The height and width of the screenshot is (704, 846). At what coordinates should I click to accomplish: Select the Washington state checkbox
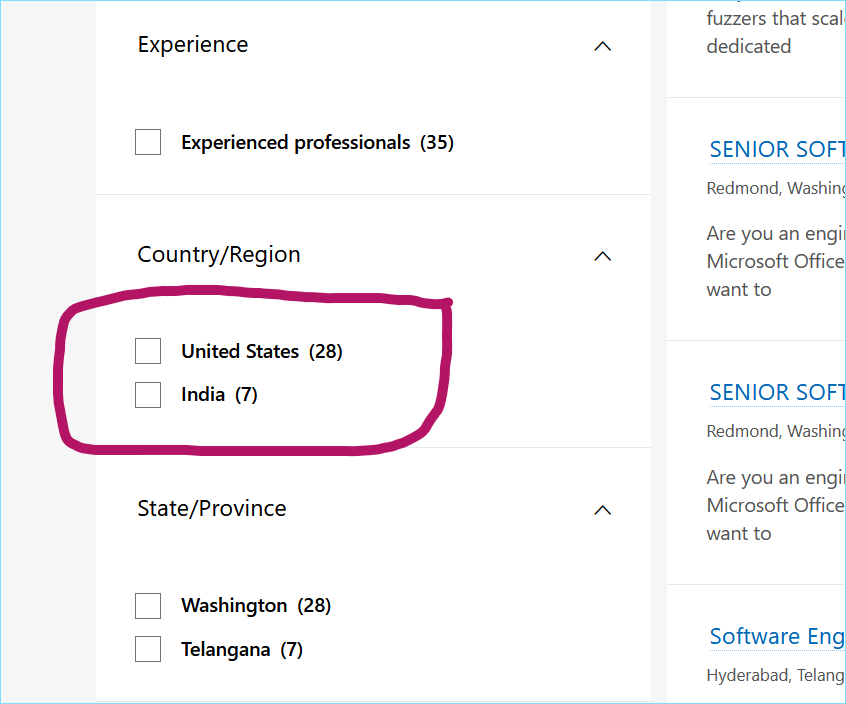click(148, 606)
